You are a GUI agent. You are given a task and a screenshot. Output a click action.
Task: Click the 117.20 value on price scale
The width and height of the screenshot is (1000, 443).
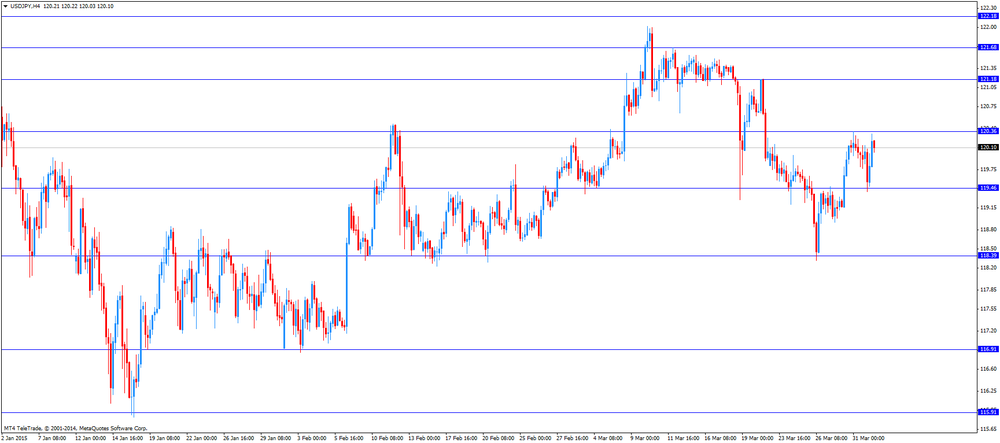pyautogui.click(x=989, y=331)
